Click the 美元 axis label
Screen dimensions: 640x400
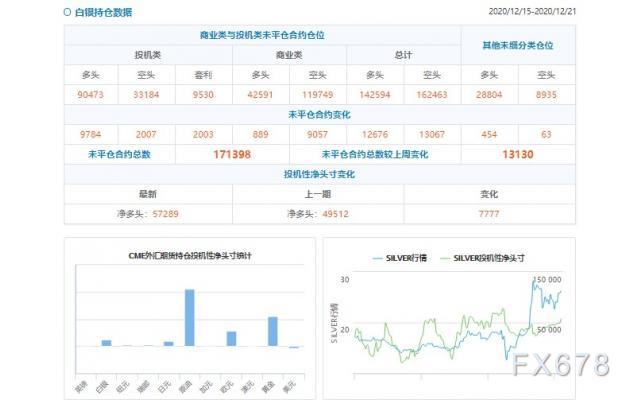point(289,386)
